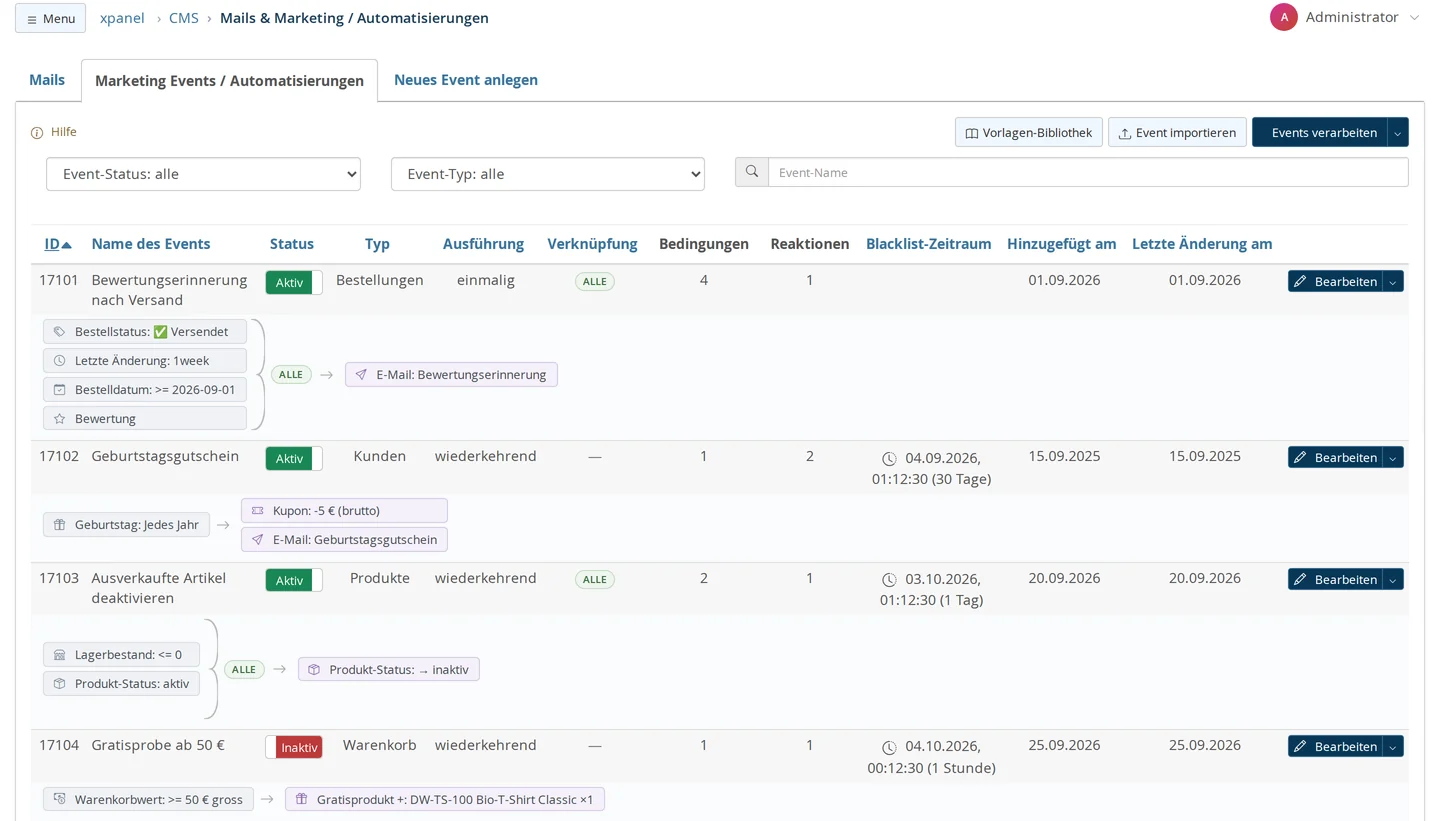
Task: Click ALLE badge in Verknüpfung for 17103
Action: coord(595,580)
